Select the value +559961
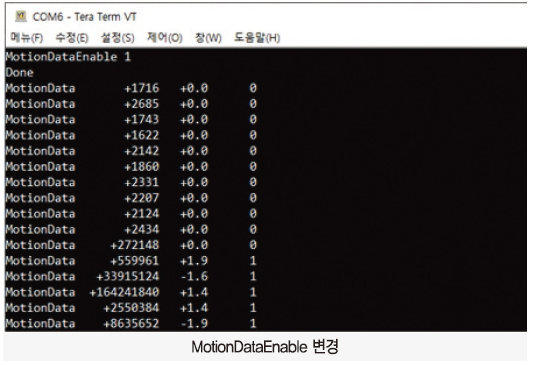 (x=135, y=261)
